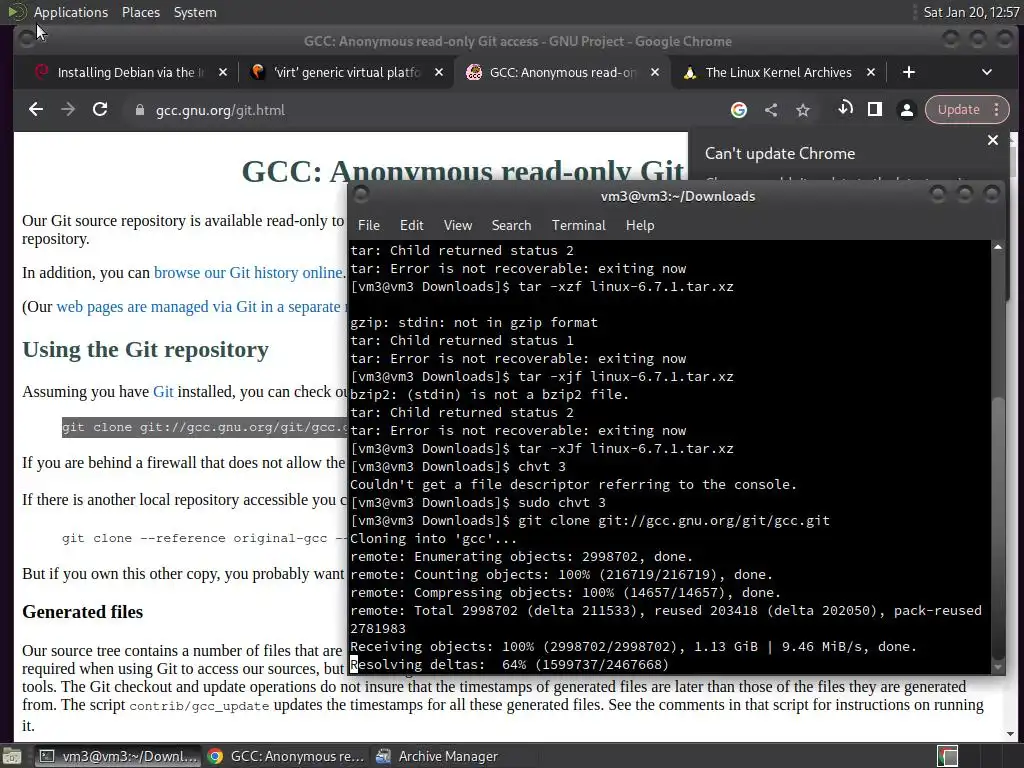The image size is (1024, 768).
Task: Click page scrollbar down arrow in Chrome
Action: [1011, 734]
